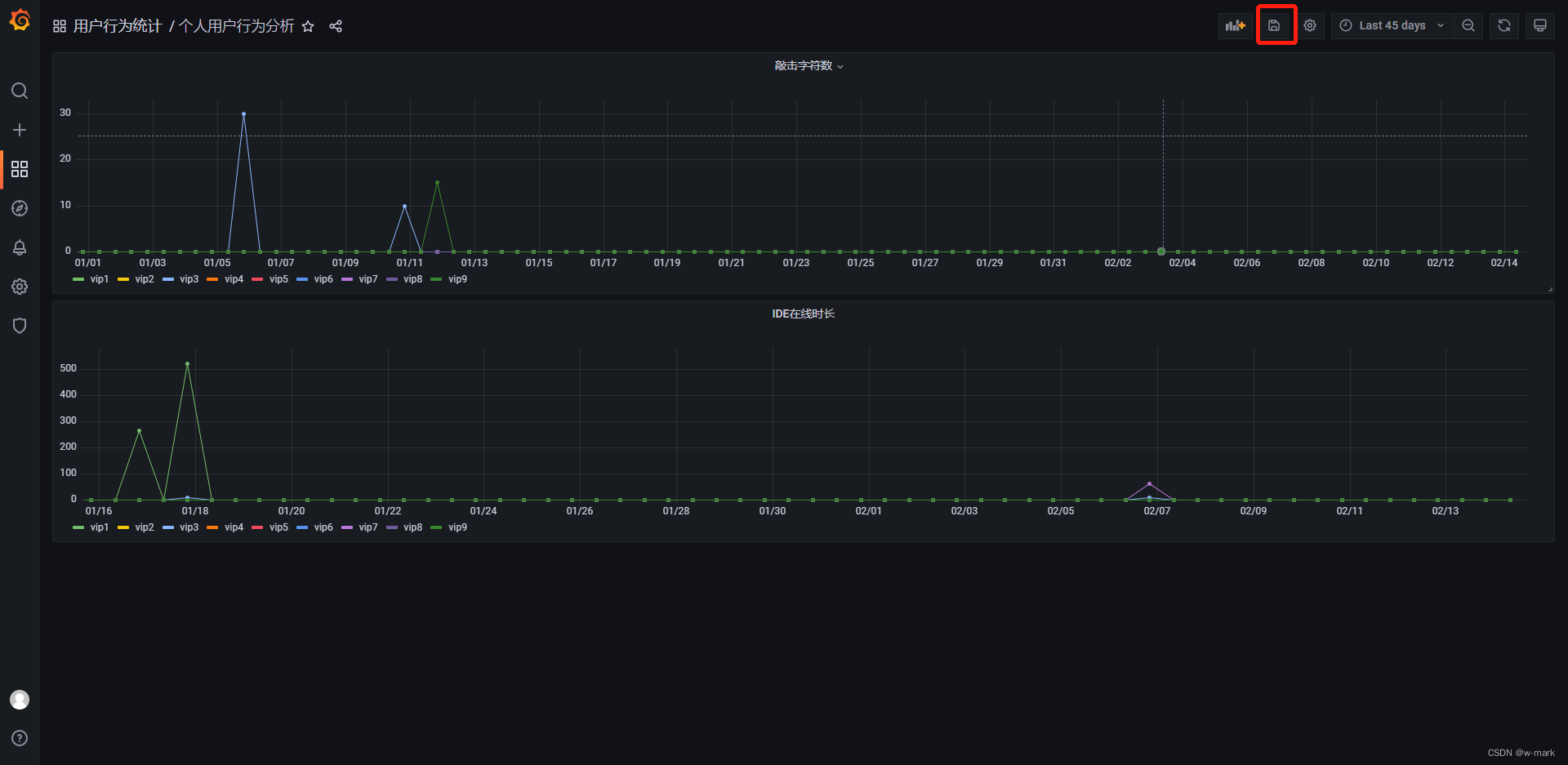Open the share dashboard icon

tap(335, 26)
